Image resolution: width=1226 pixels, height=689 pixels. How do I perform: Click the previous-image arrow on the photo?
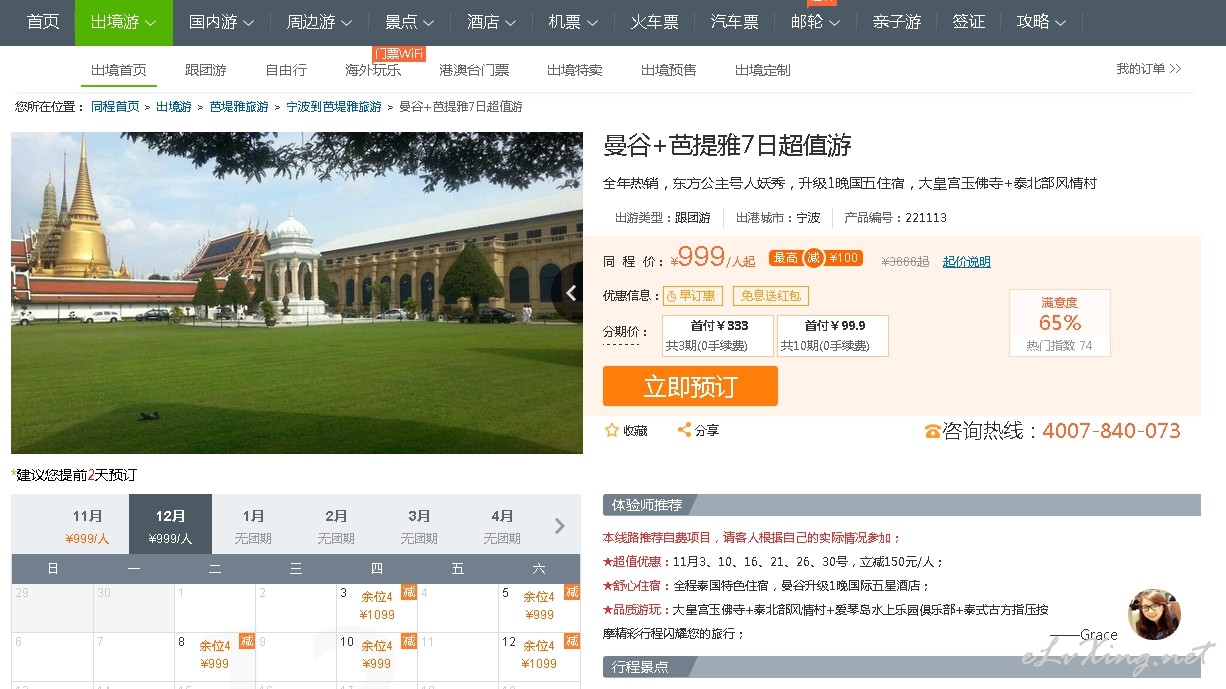(571, 293)
